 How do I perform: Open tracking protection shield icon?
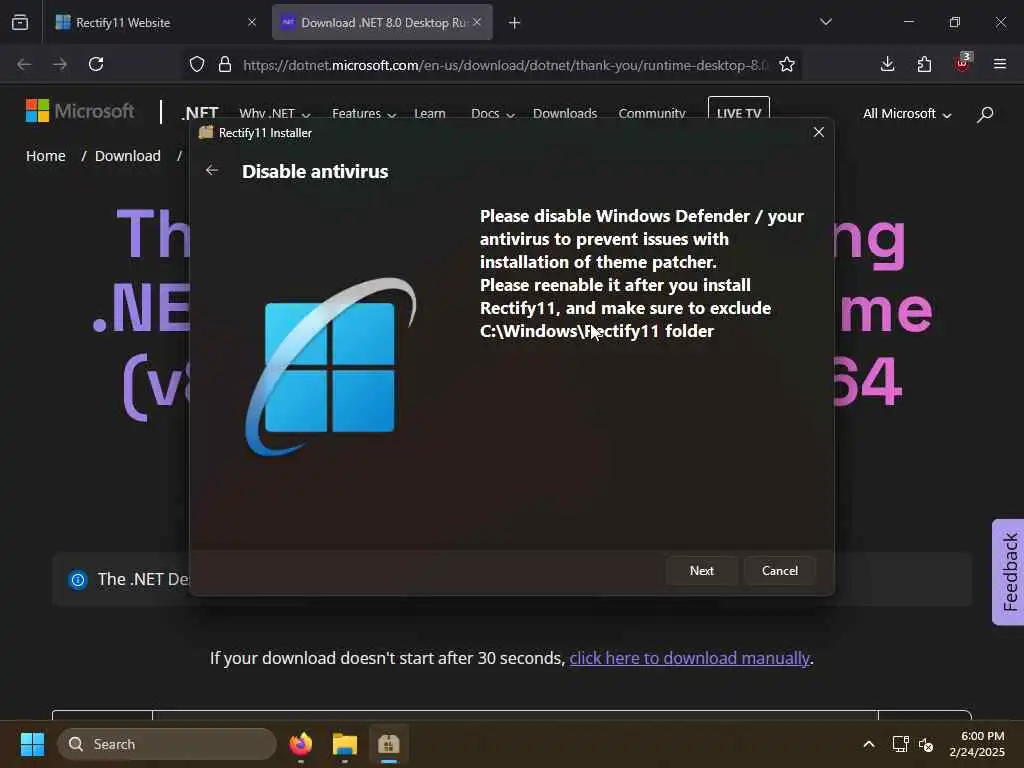[197, 64]
